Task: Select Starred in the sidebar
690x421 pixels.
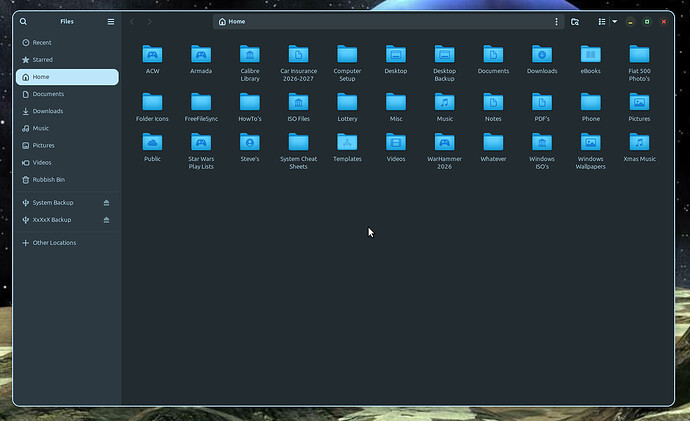Action: [x=42, y=60]
